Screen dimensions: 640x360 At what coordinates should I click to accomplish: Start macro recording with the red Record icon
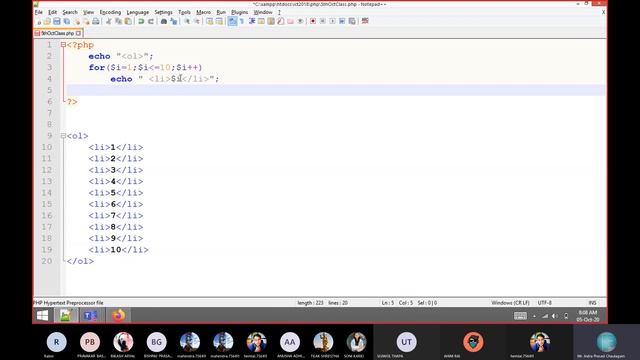click(313, 21)
